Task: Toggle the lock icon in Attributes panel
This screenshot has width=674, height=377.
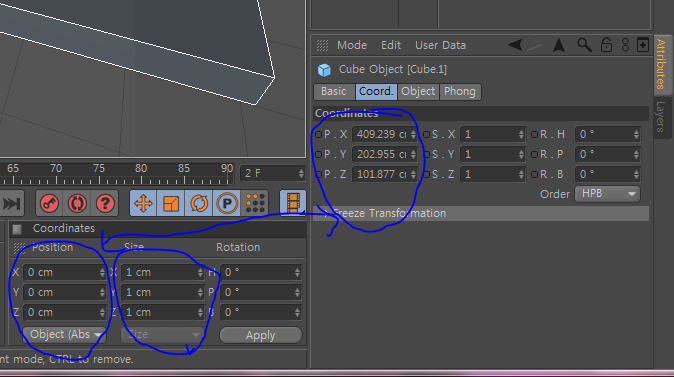Action: point(606,45)
